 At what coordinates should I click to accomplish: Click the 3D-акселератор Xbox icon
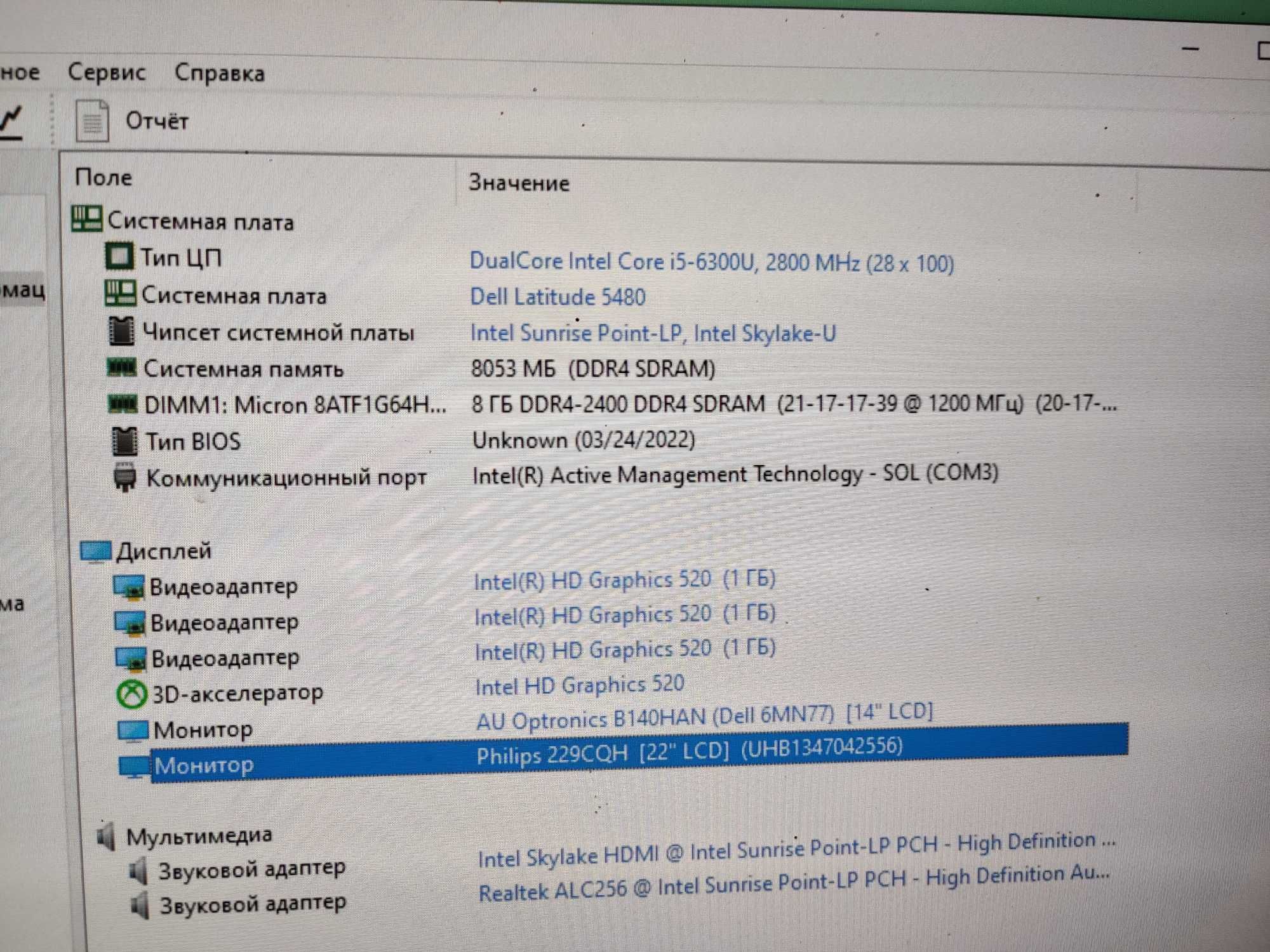click(133, 694)
